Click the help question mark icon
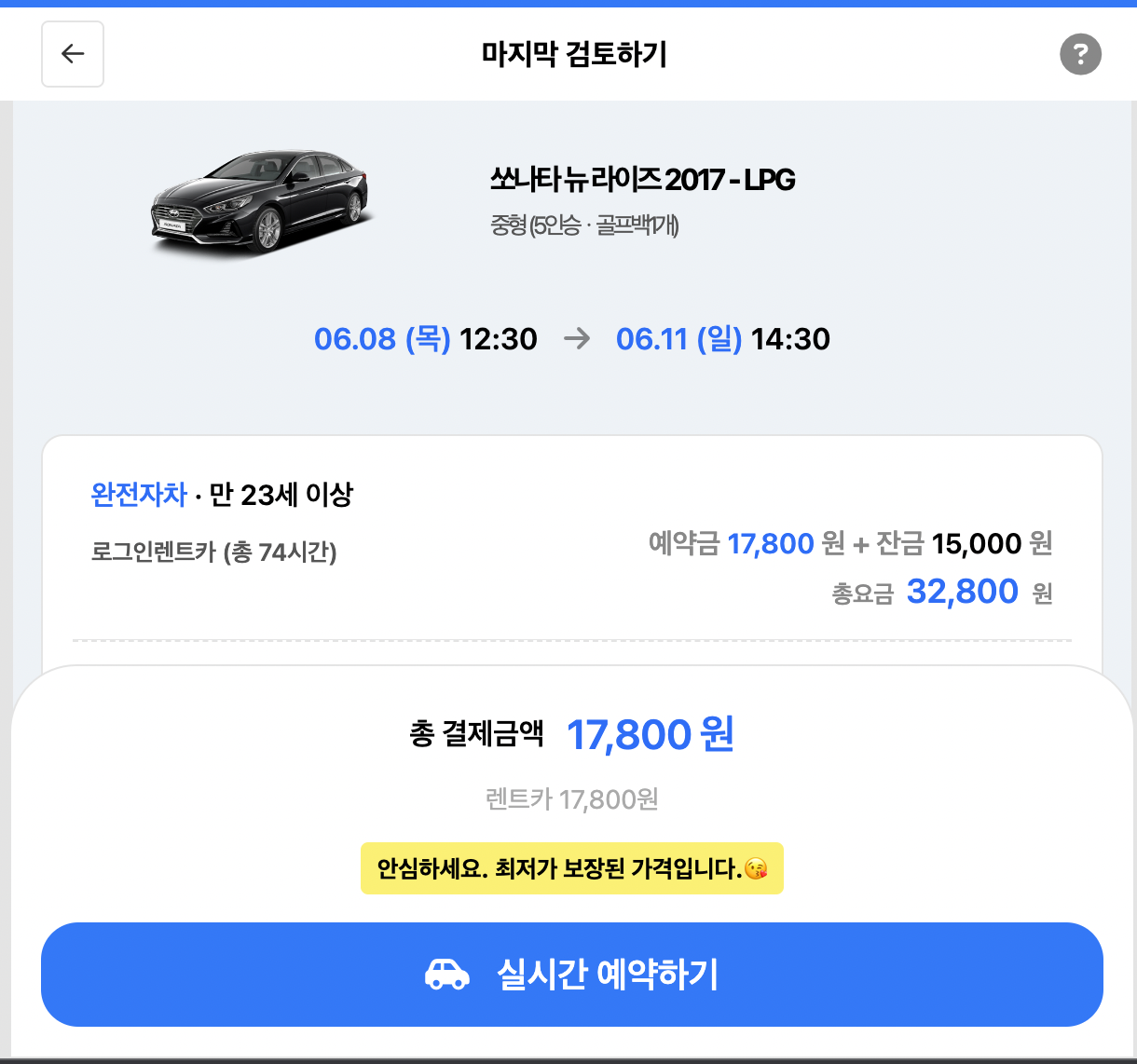 [1080, 55]
